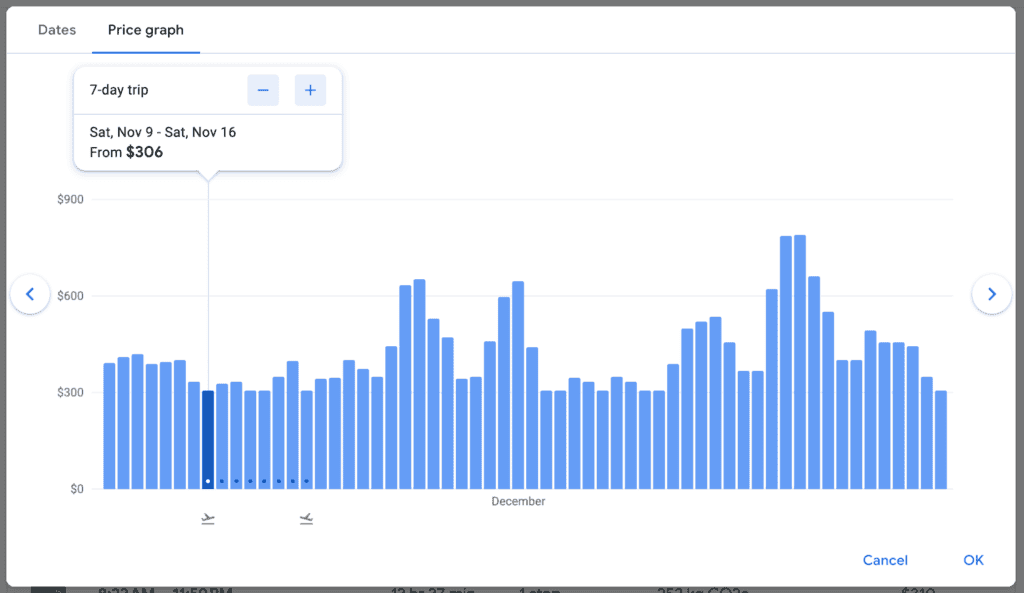Select the Price graph tab
The image size is (1024, 593).
click(x=146, y=30)
